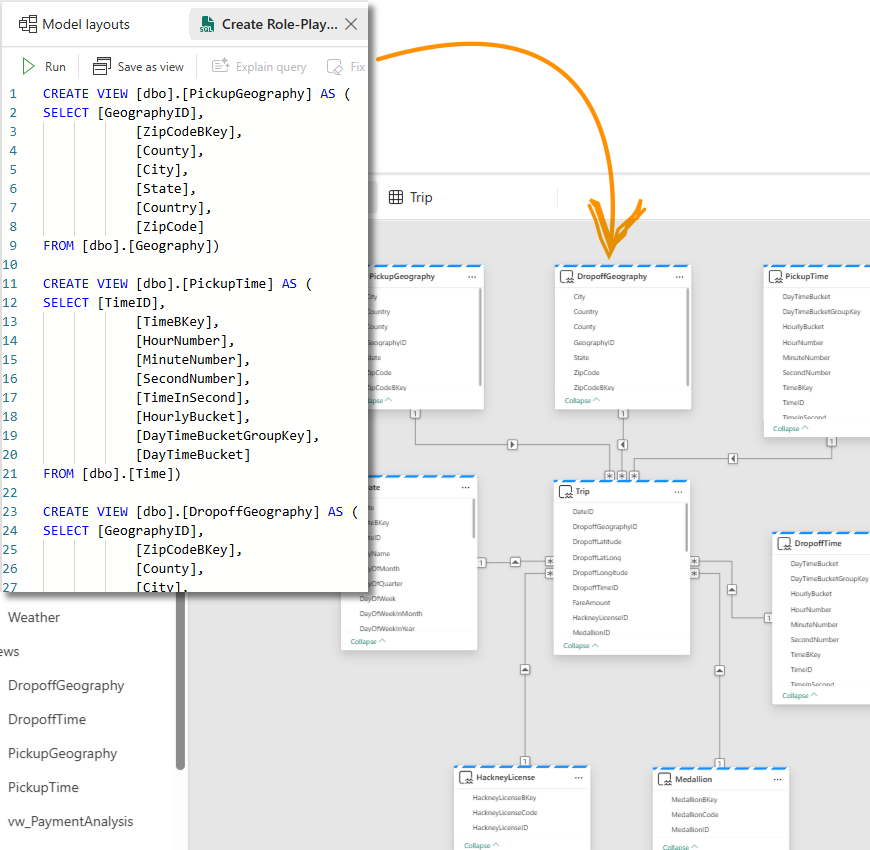Click the Run query play icon

click(29, 67)
